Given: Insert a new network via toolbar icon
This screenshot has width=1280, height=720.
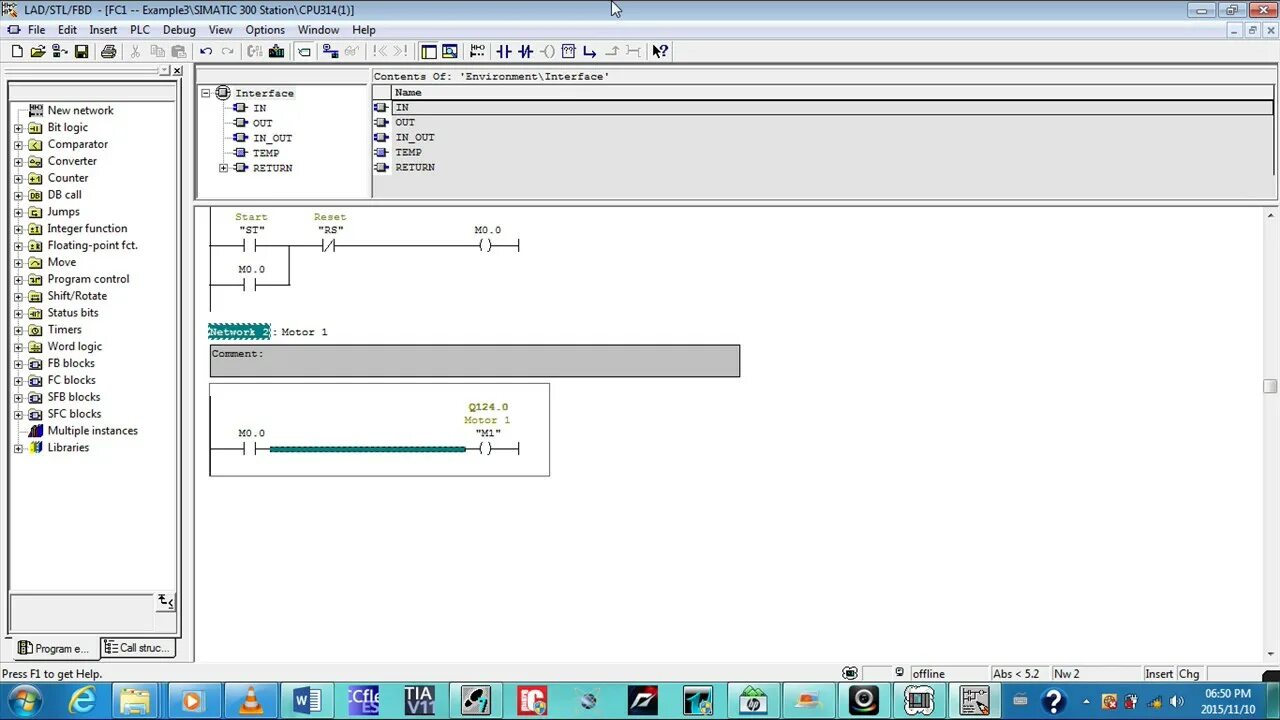Looking at the screenshot, I should tap(477, 51).
